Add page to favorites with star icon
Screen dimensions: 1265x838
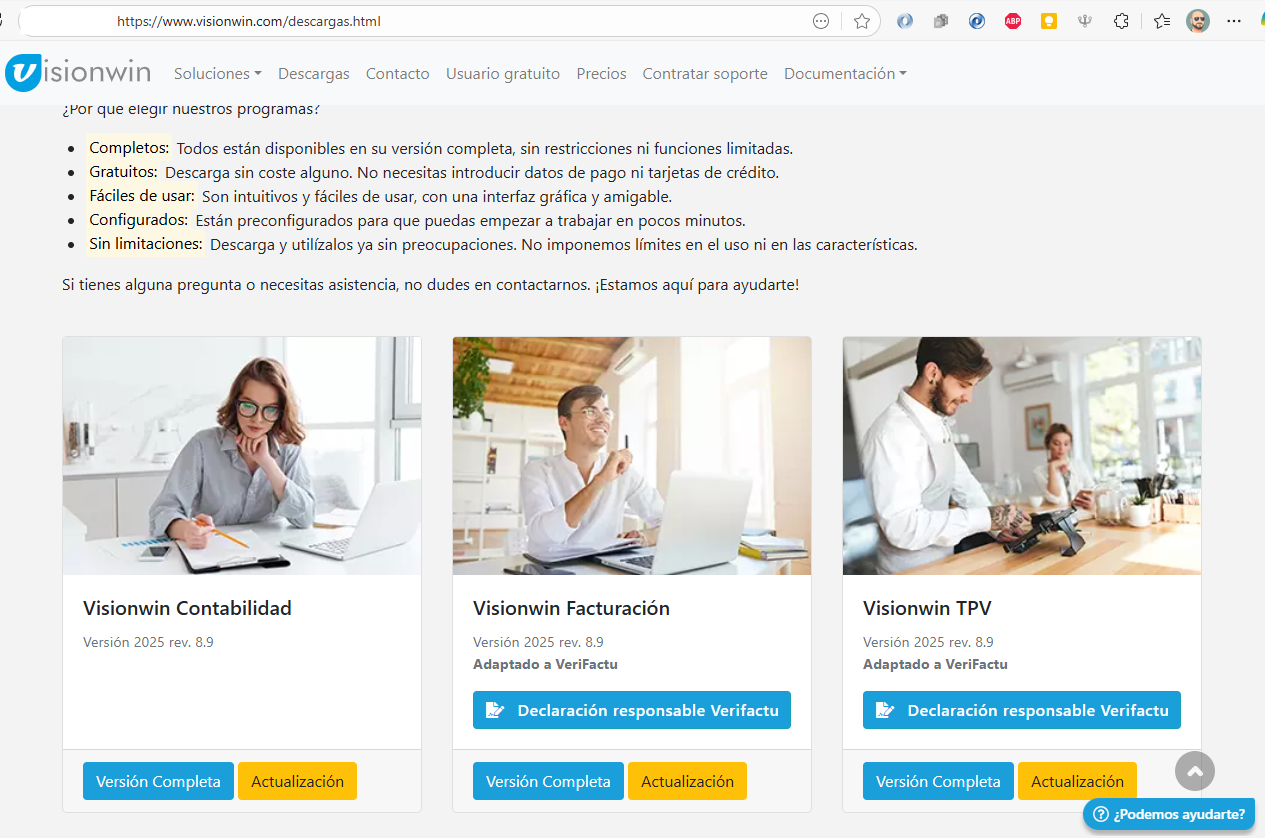pos(862,21)
